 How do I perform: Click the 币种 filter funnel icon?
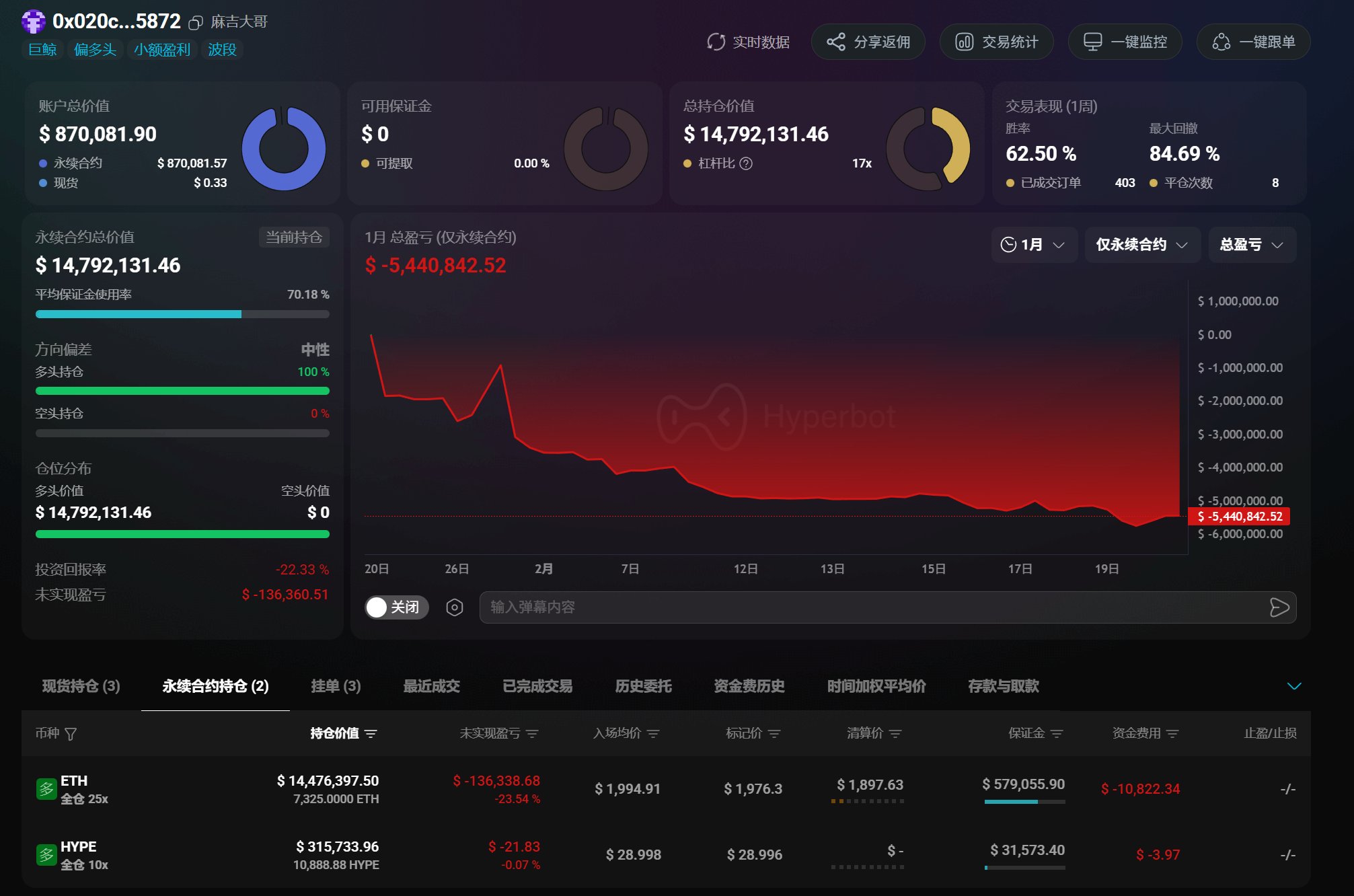(71, 734)
